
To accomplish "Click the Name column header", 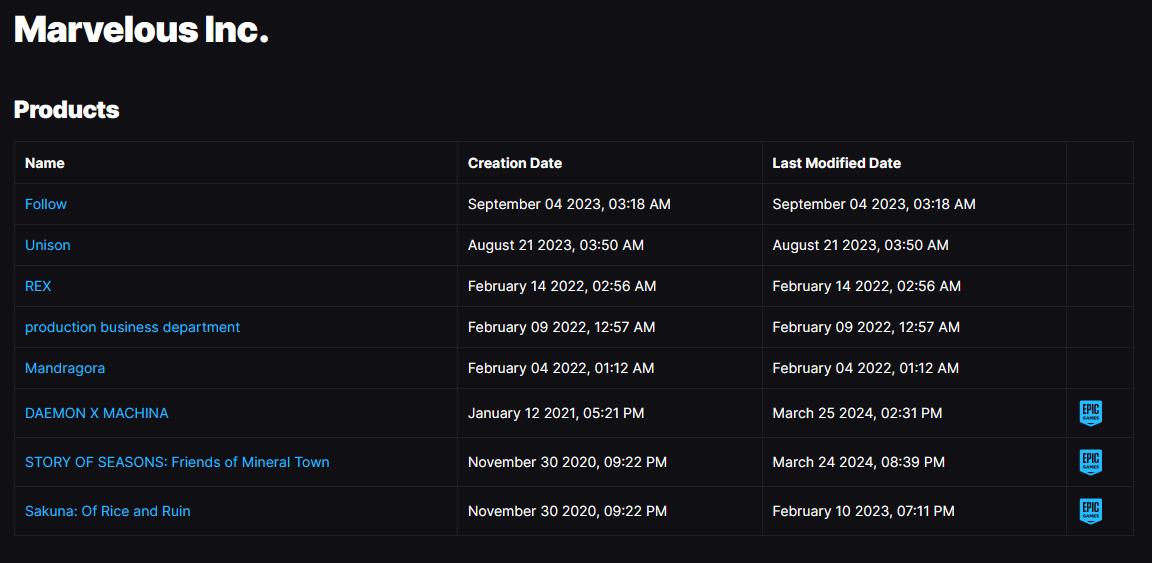I will pos(45,163).
